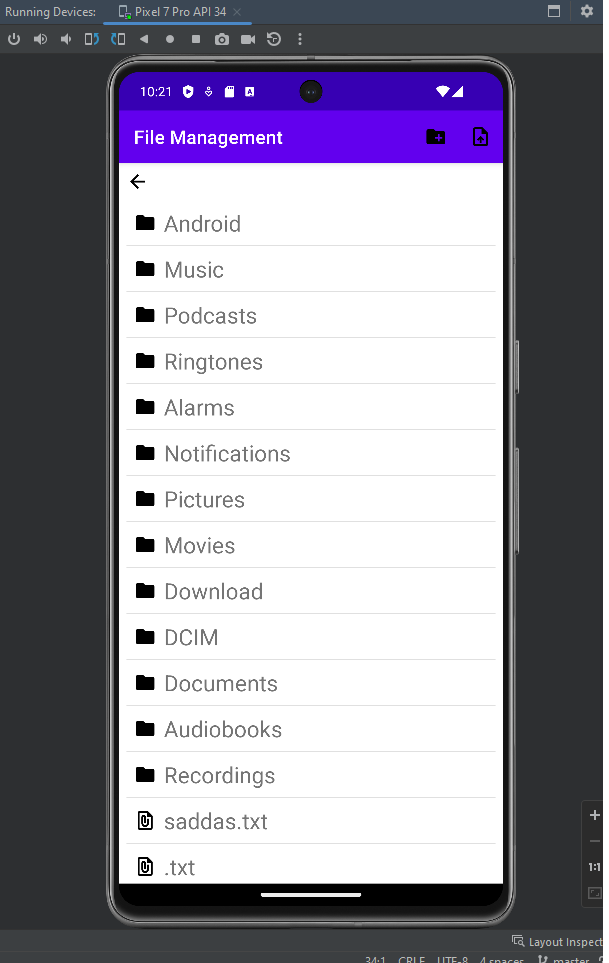Open Running Devices settings via the gear icon

tap(587, 11)
